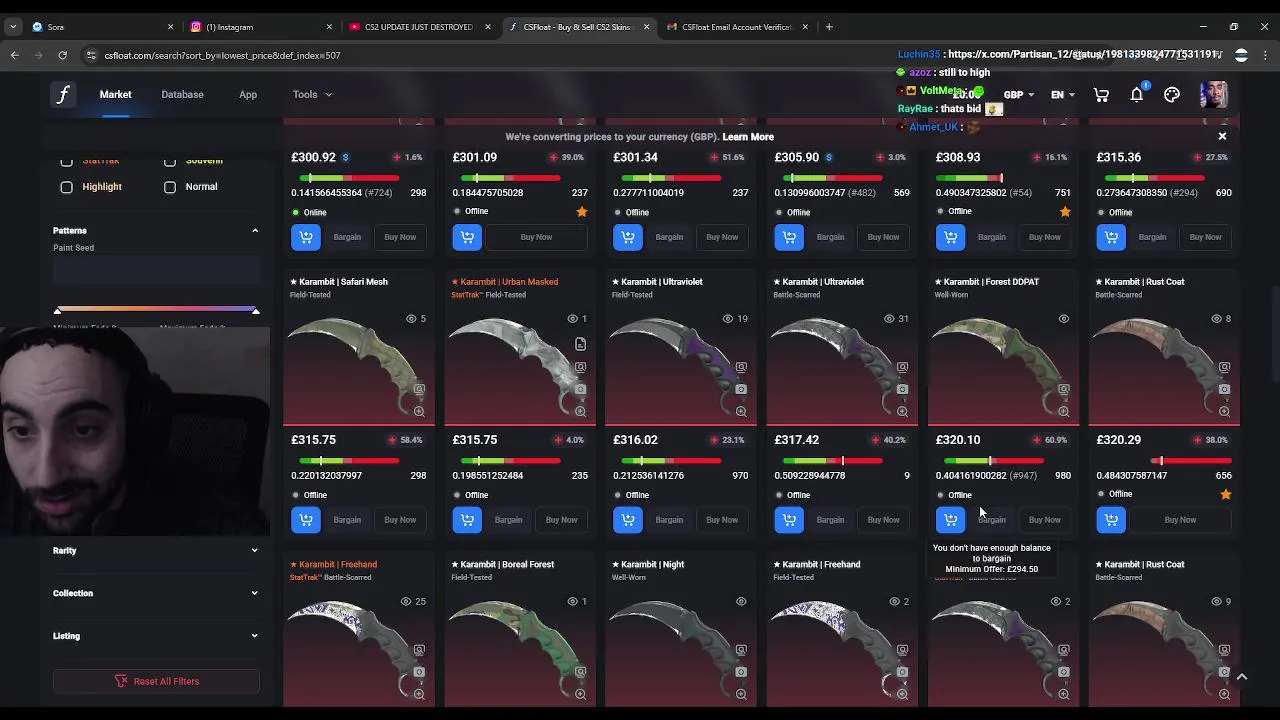Viewport: 1280px width, 720px height.
Task: Dismiss the currency conversion banner
Action: (x=1222, y=136)
